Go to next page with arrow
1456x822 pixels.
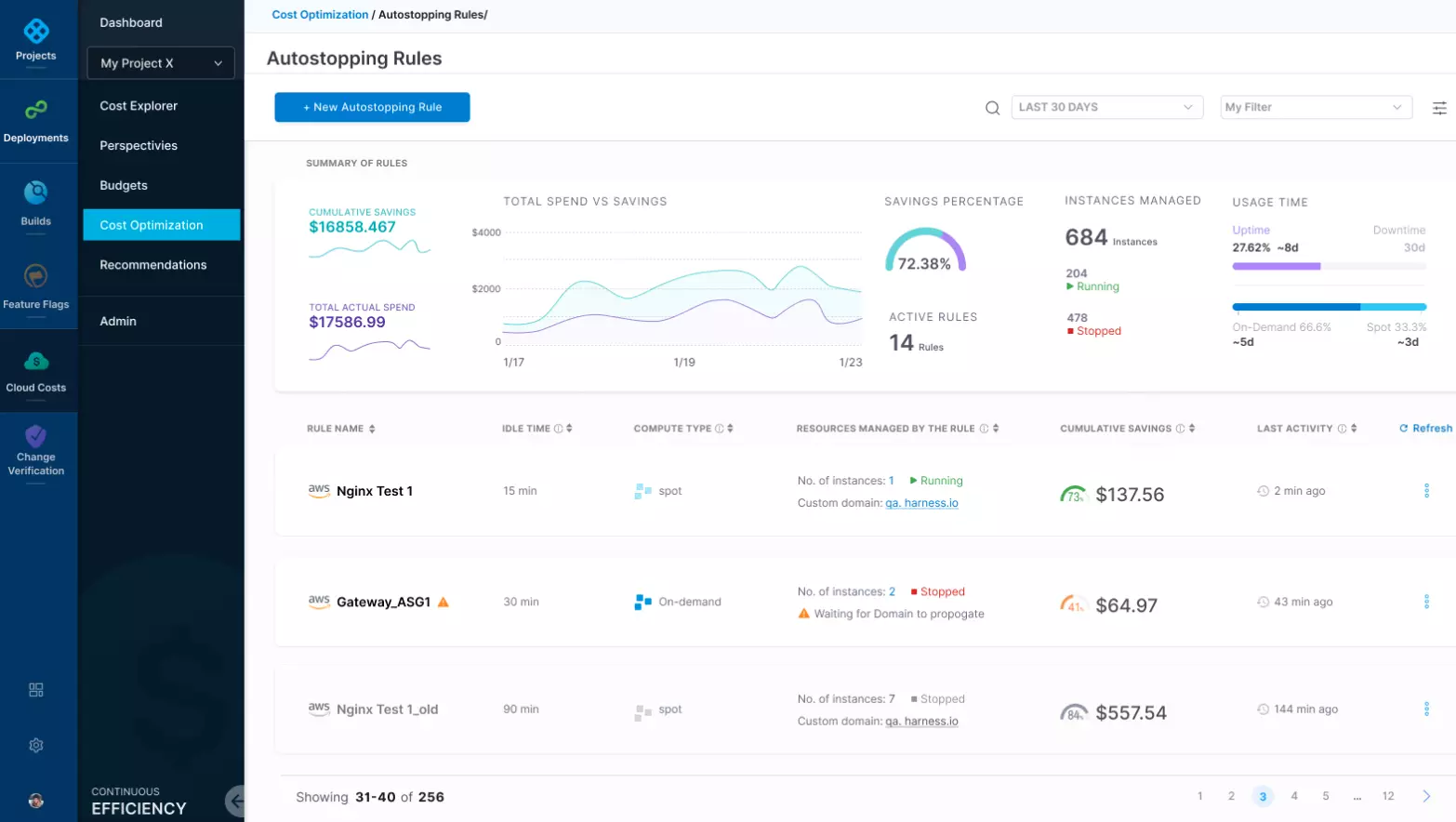(x=1426, y=796)
